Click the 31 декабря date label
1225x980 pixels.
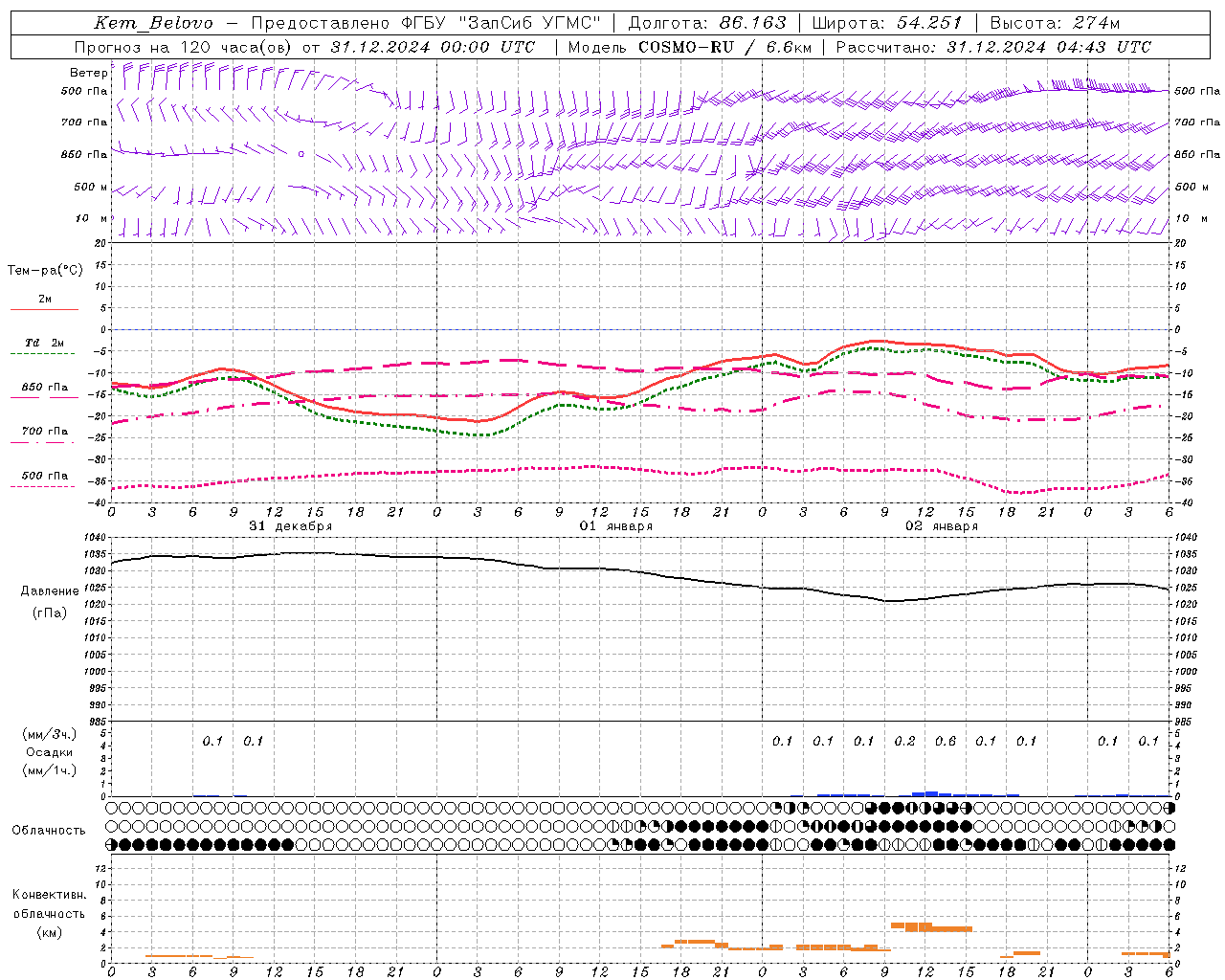click(290, 526)
